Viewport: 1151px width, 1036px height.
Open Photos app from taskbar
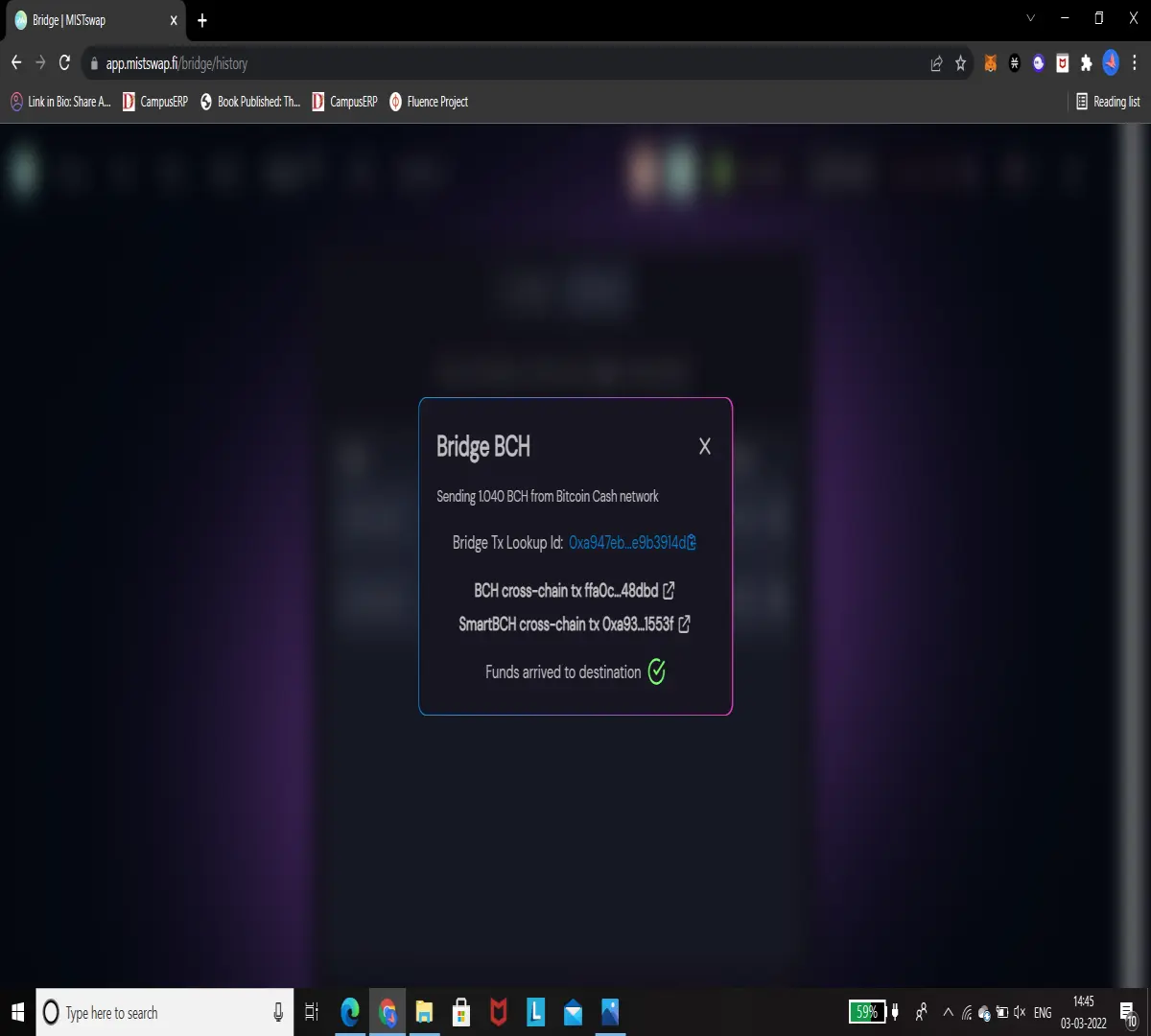[x=610, y=1012]
